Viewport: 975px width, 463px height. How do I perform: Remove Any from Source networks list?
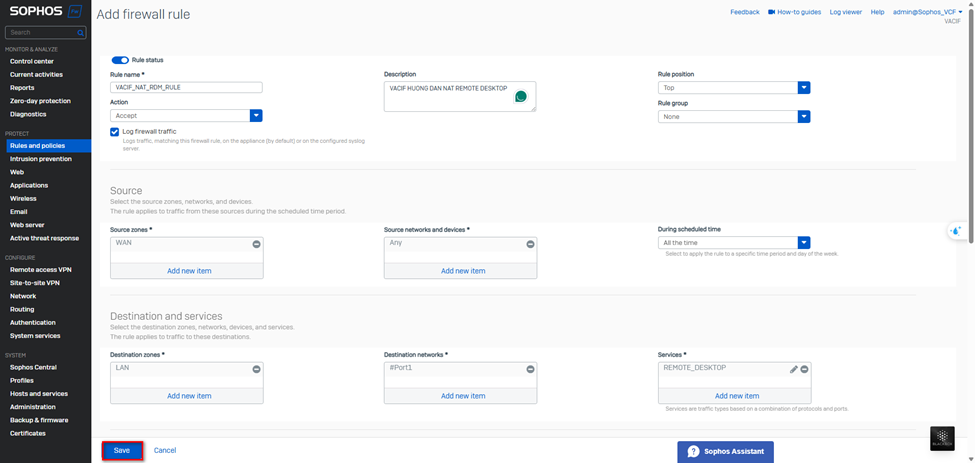pos(530,244)
